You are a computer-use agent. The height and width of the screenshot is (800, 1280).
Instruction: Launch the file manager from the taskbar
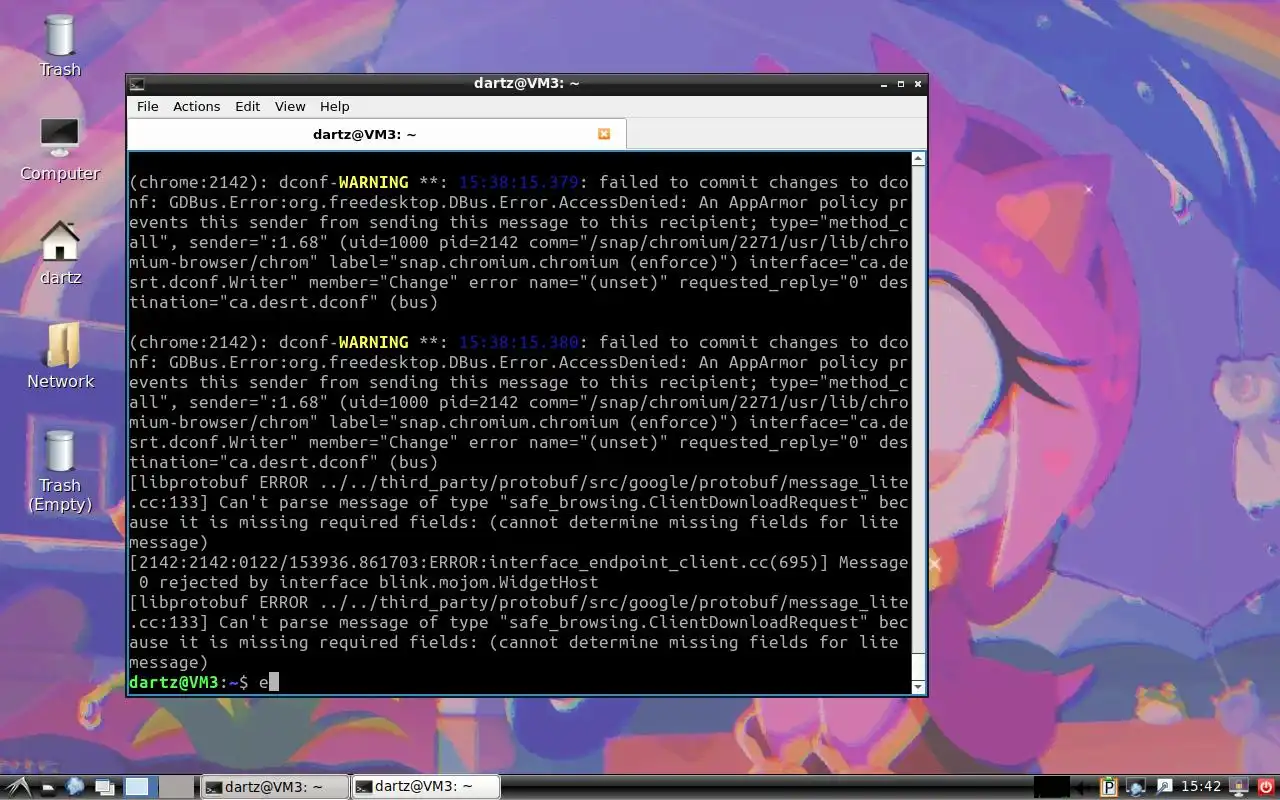47,787
